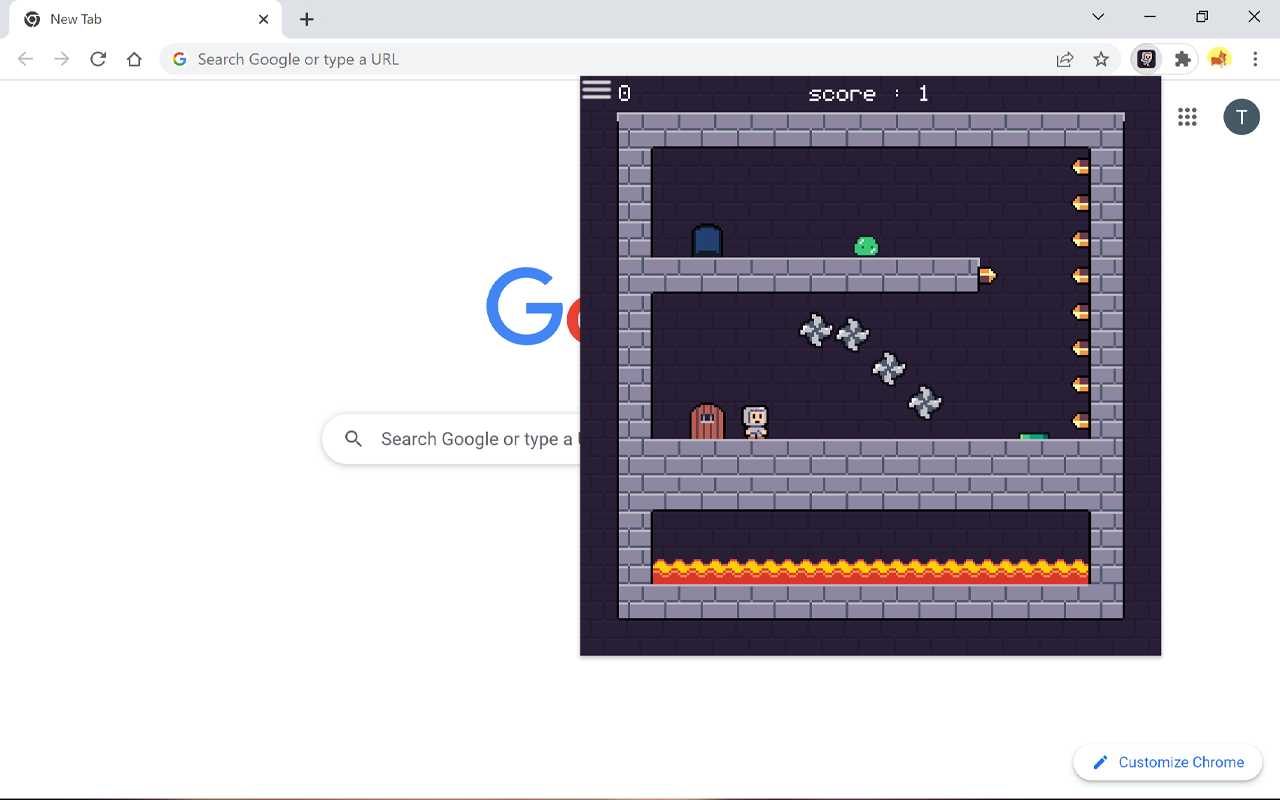Click the knight player character
The height and width of the screenshot is (800, 1280).
(755, 422)
